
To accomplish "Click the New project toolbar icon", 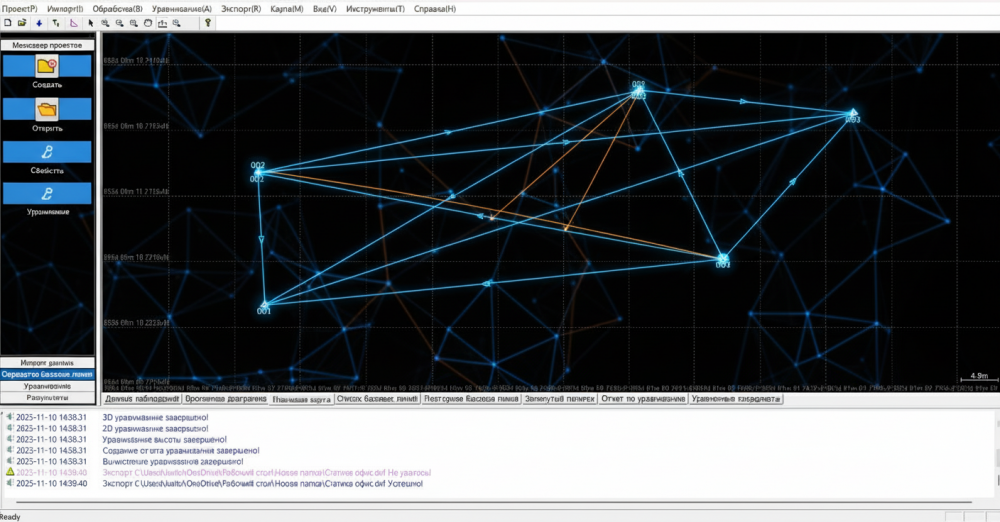I will tap(8, 23).
